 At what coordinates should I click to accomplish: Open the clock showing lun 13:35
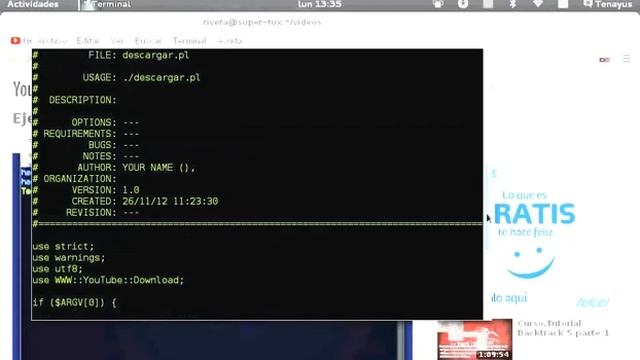click(319, 4)
